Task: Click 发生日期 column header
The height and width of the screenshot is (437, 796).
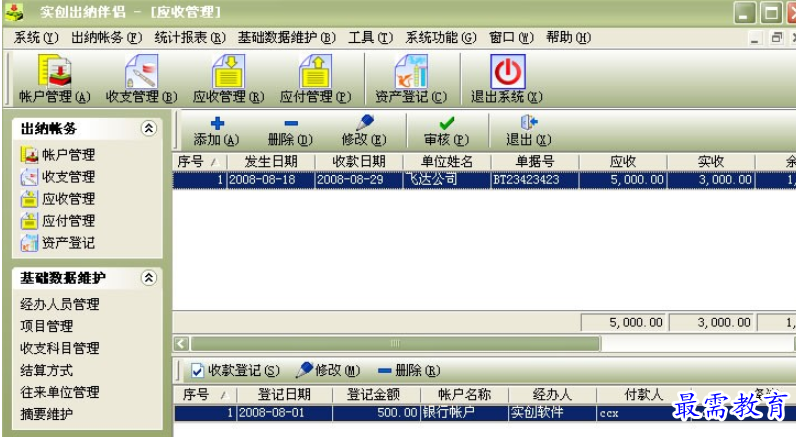Action: 271,162
